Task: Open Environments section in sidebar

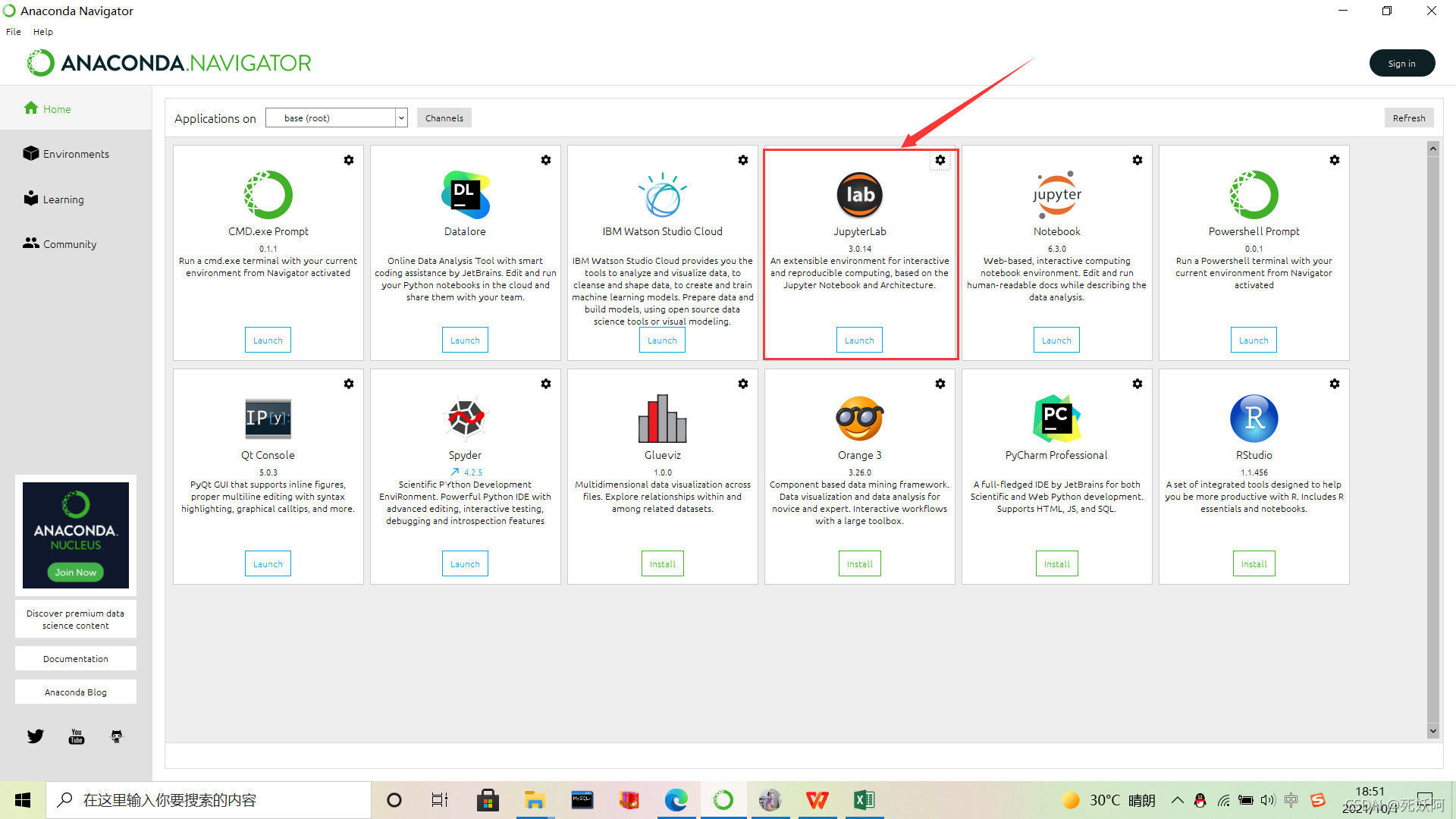Action: (x=76, y=154)
